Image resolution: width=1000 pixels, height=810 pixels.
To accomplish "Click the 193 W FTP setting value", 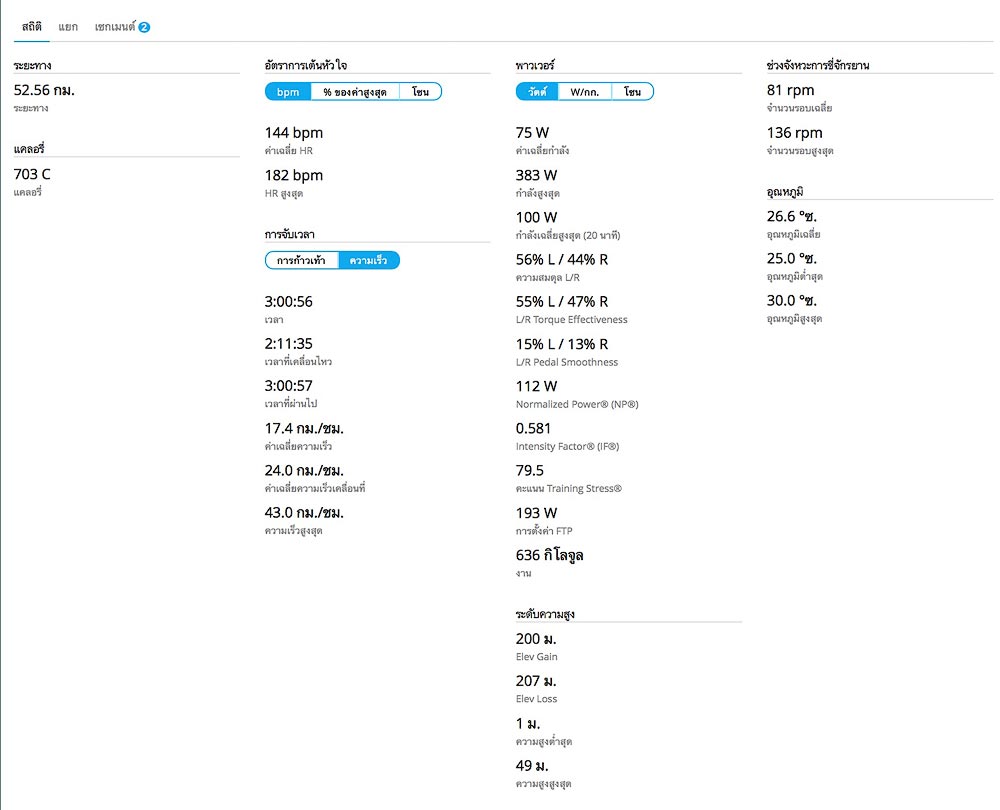I will (x=537, y=513).
